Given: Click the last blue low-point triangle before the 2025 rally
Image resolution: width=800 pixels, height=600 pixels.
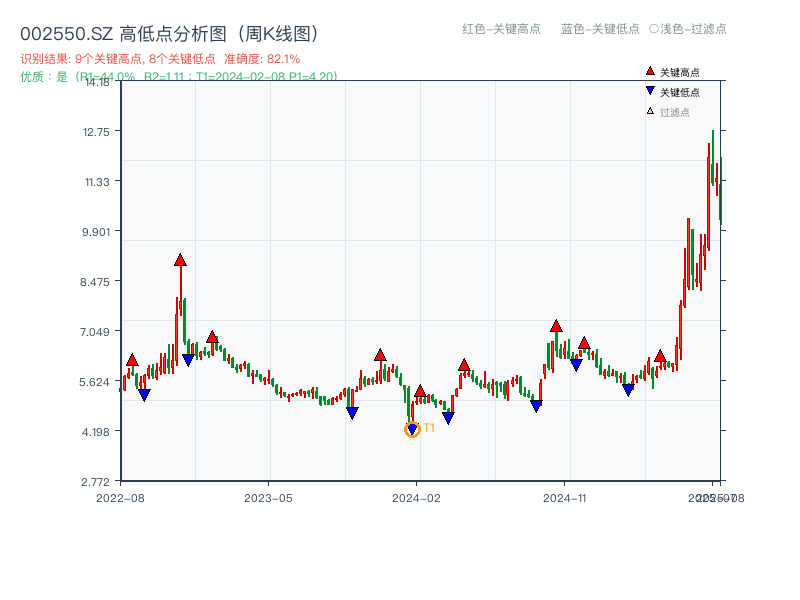Looking at the screenshot, I should tap(629, 390).
